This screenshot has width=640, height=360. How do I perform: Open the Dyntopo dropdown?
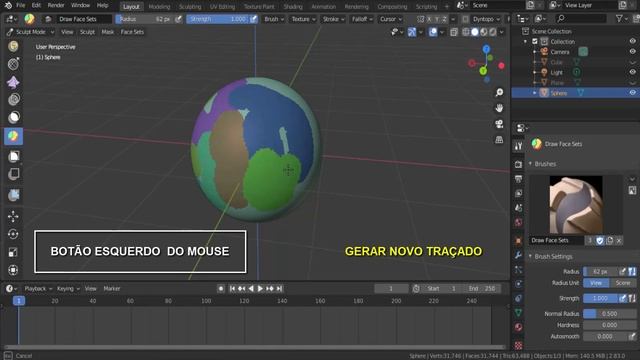point(486,19)
